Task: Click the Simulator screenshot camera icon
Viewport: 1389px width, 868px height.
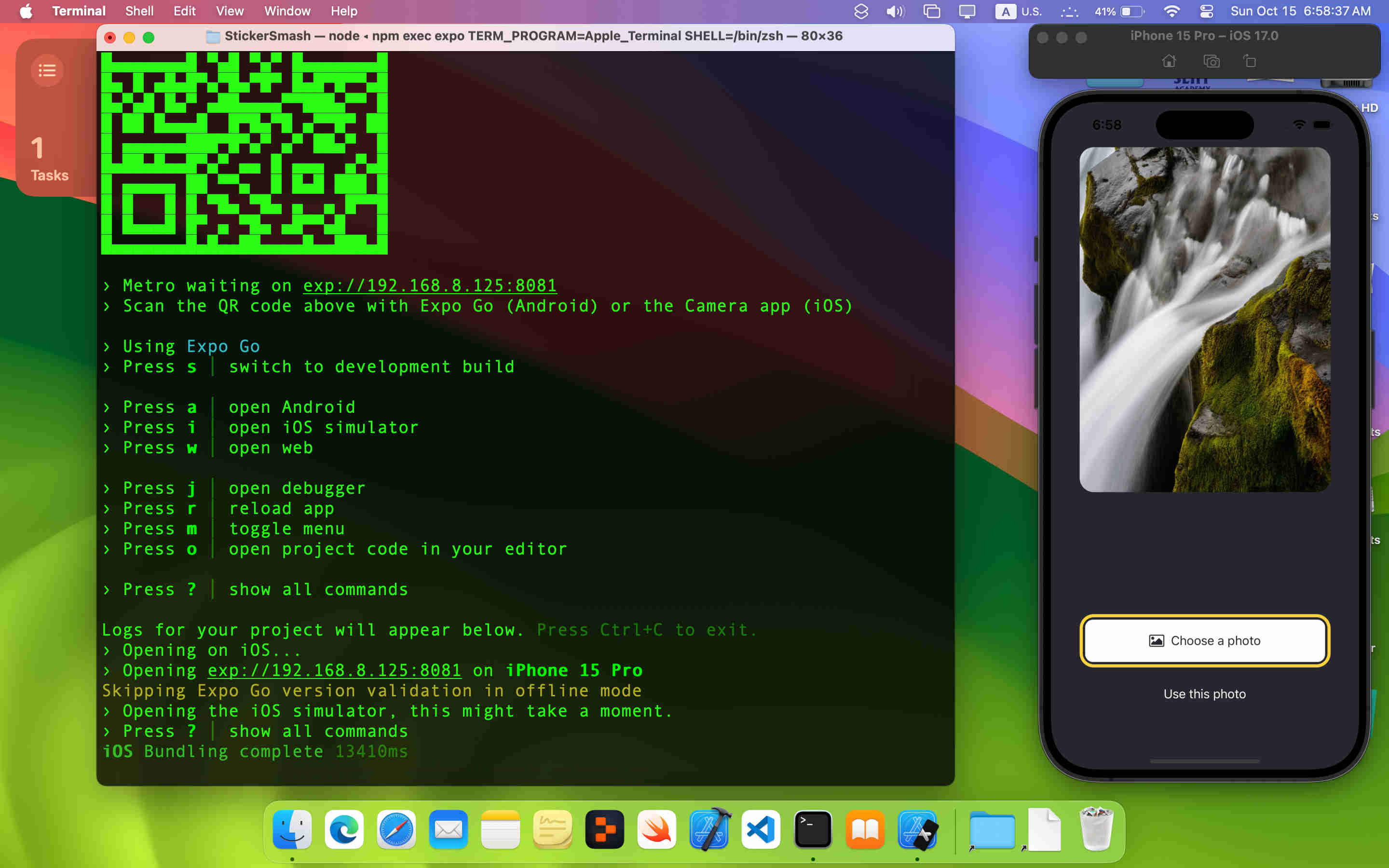Action: click(1211, 61)
